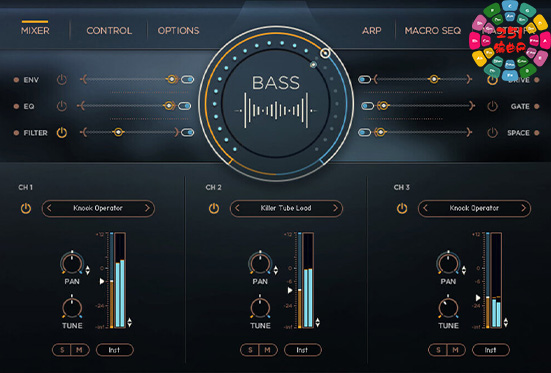551x373 pixels.
Task: Open the OPTIONS tab
Action: 179,31
